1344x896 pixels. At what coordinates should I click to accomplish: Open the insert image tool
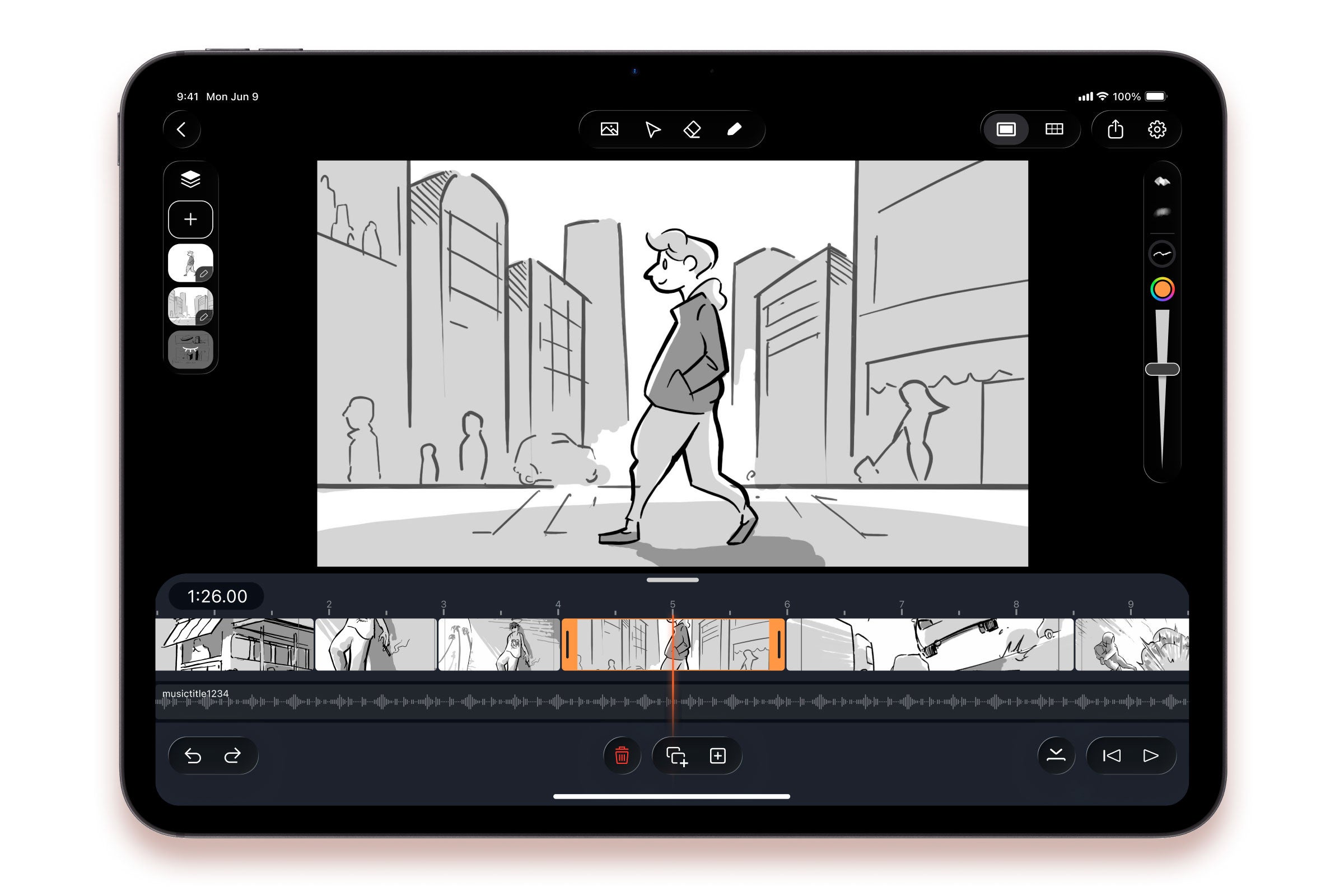pyautogui.click(x=609, y=130)
